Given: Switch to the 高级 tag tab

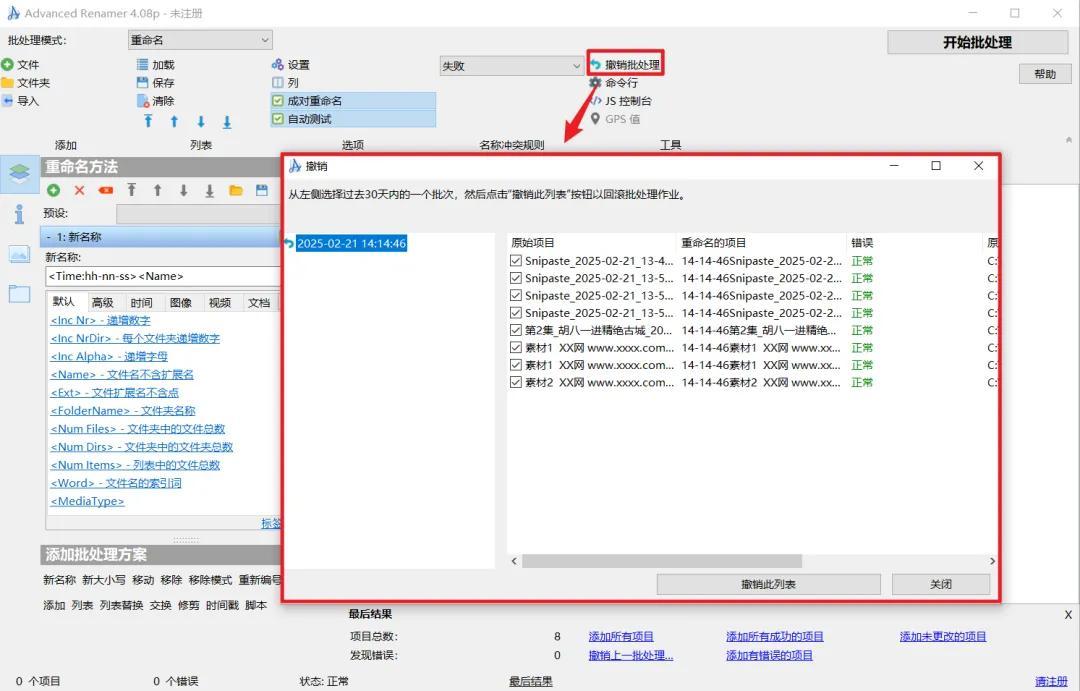Looking at the screenshot, I should (102, 302).
